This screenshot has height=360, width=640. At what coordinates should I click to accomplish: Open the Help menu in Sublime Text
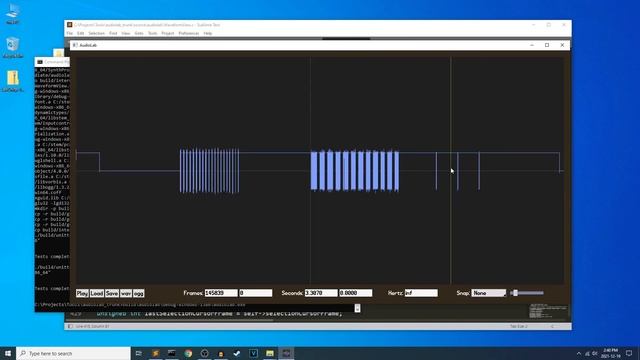click(x=208, y=33)
